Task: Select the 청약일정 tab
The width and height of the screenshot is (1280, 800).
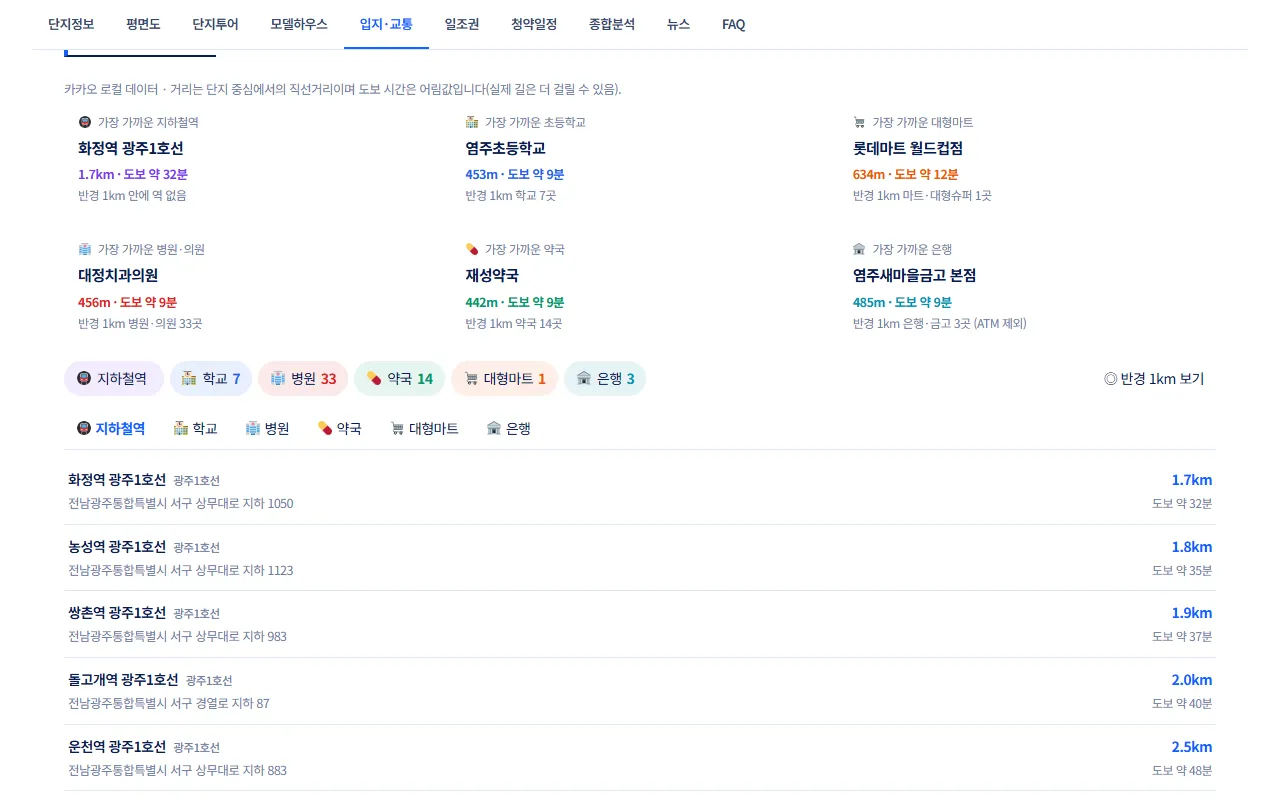Action: click(534, 24)
